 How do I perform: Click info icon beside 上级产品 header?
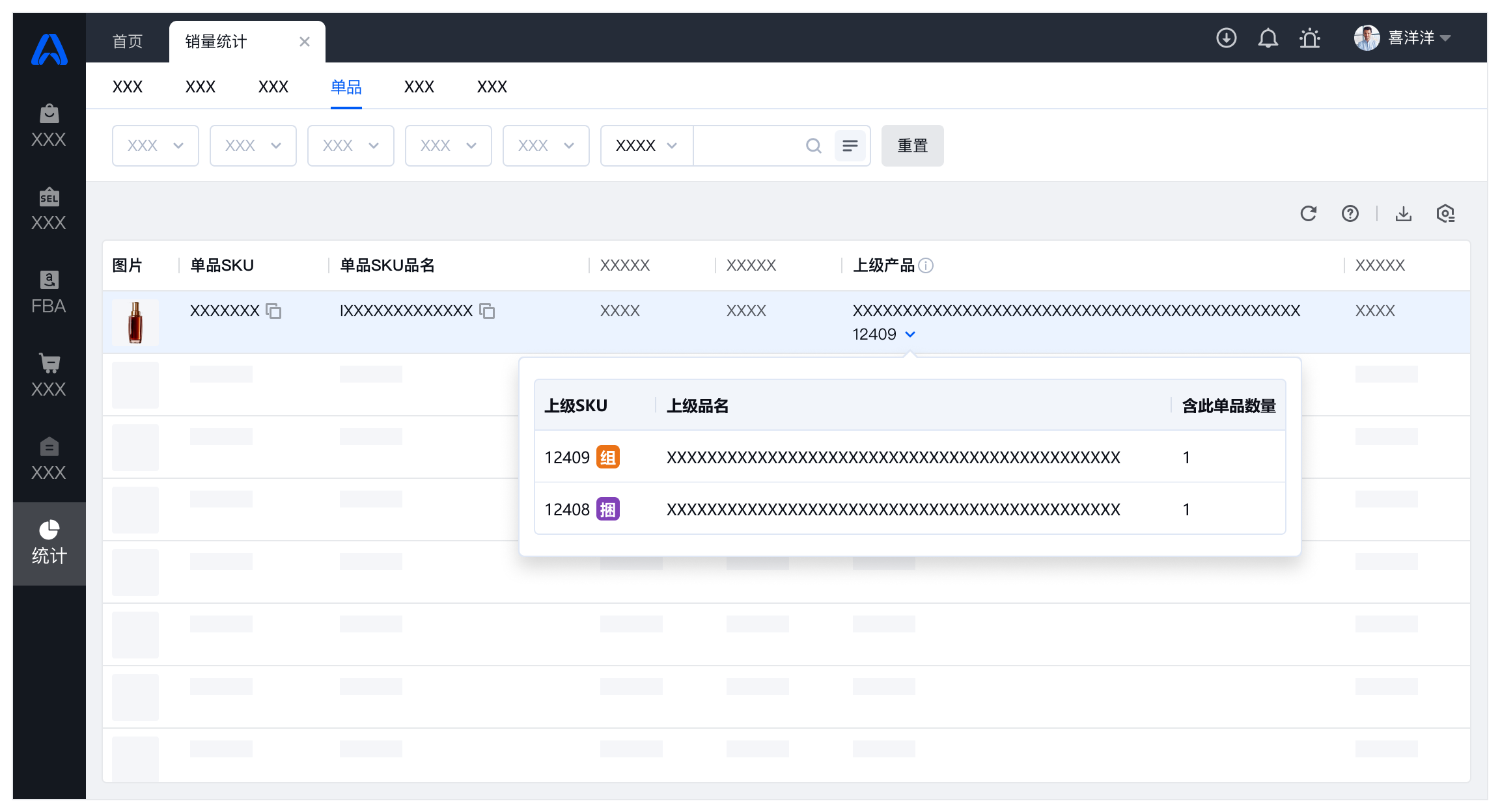(x=926, y=265)
